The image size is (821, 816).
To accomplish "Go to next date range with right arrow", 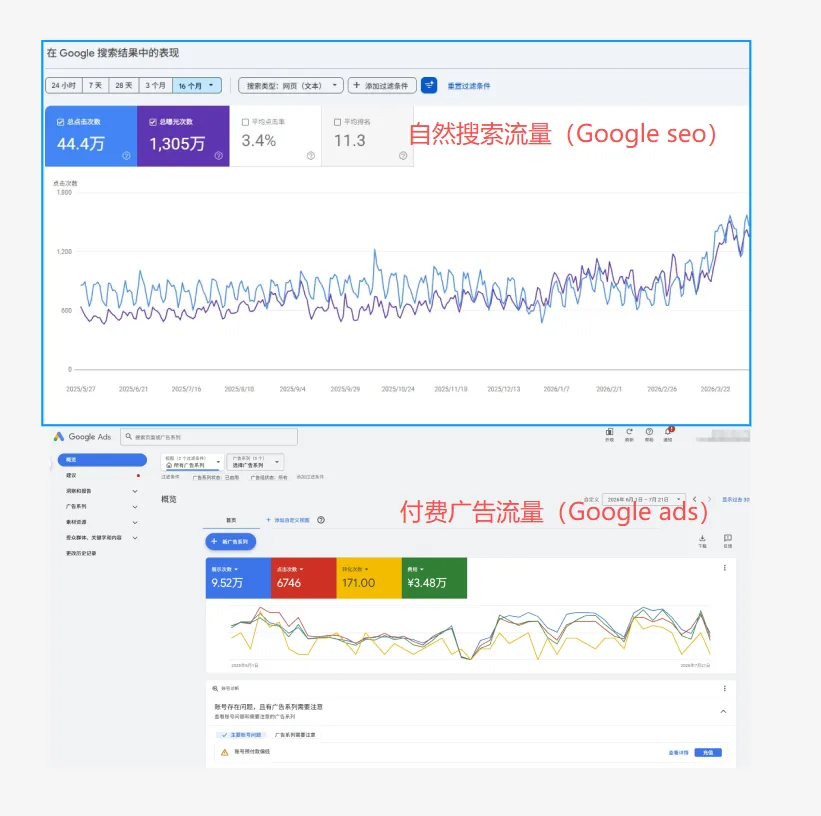I will (x=709, y=499).
